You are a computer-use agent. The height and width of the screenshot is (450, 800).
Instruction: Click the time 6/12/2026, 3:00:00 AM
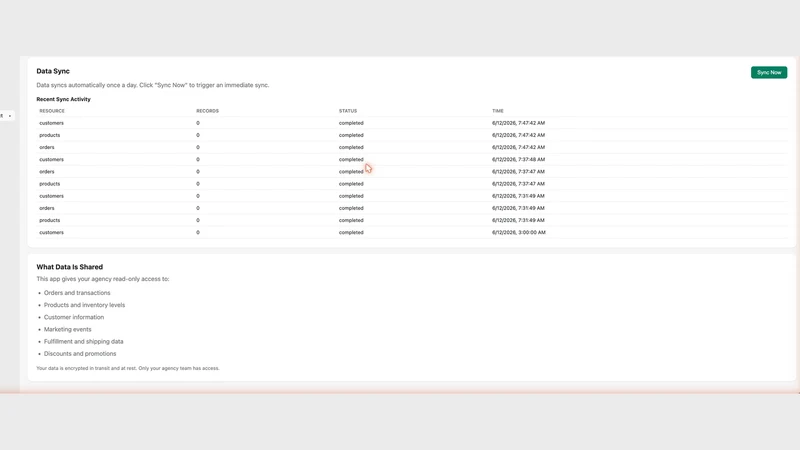pos(519,233)
